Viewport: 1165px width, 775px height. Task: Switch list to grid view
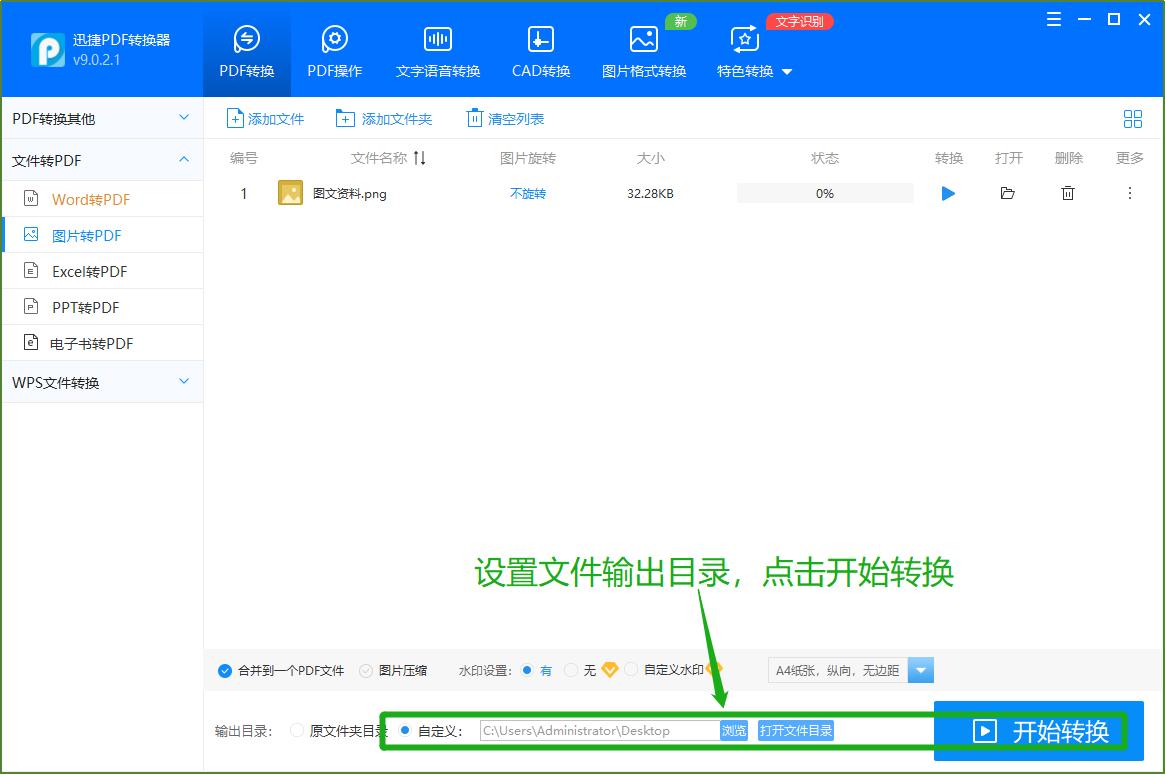(1132, 118)
